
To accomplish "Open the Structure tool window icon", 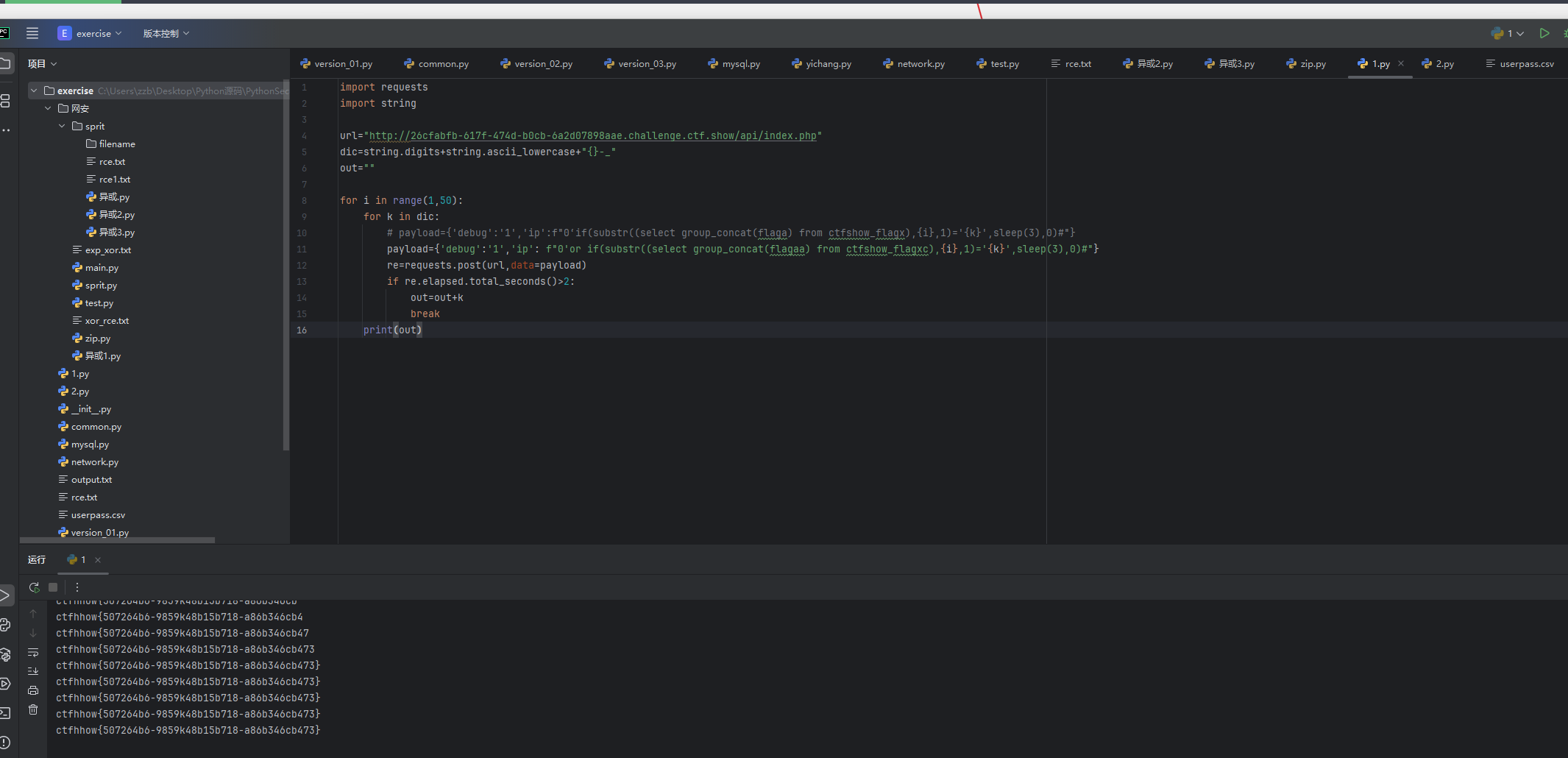I will (5, 100).
